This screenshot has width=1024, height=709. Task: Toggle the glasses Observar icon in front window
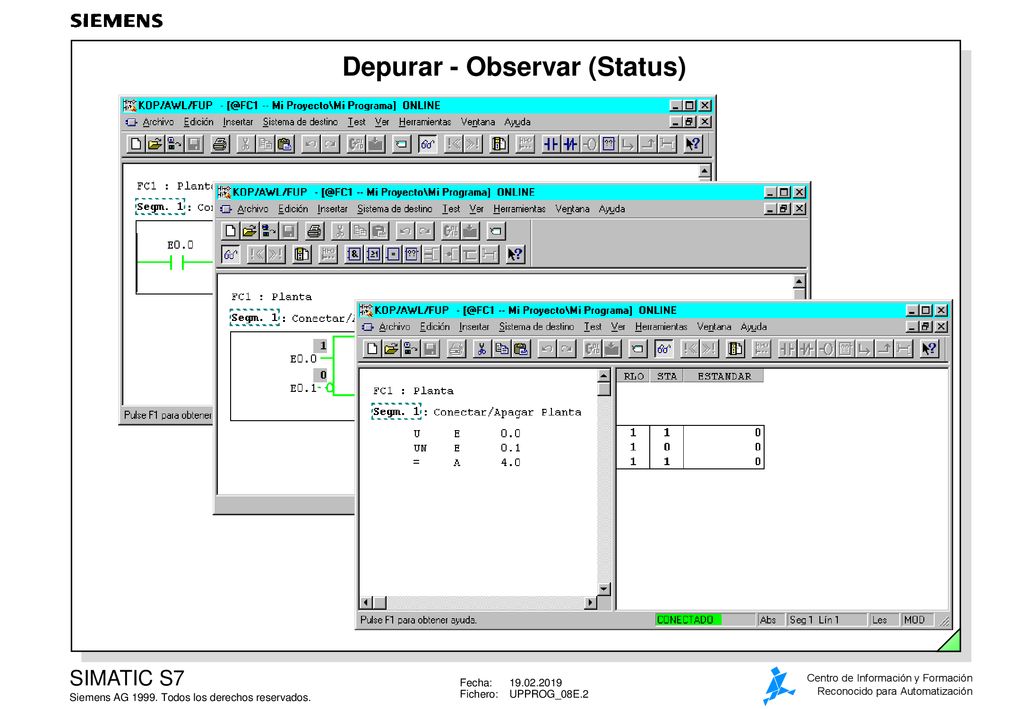click(664, 349)
